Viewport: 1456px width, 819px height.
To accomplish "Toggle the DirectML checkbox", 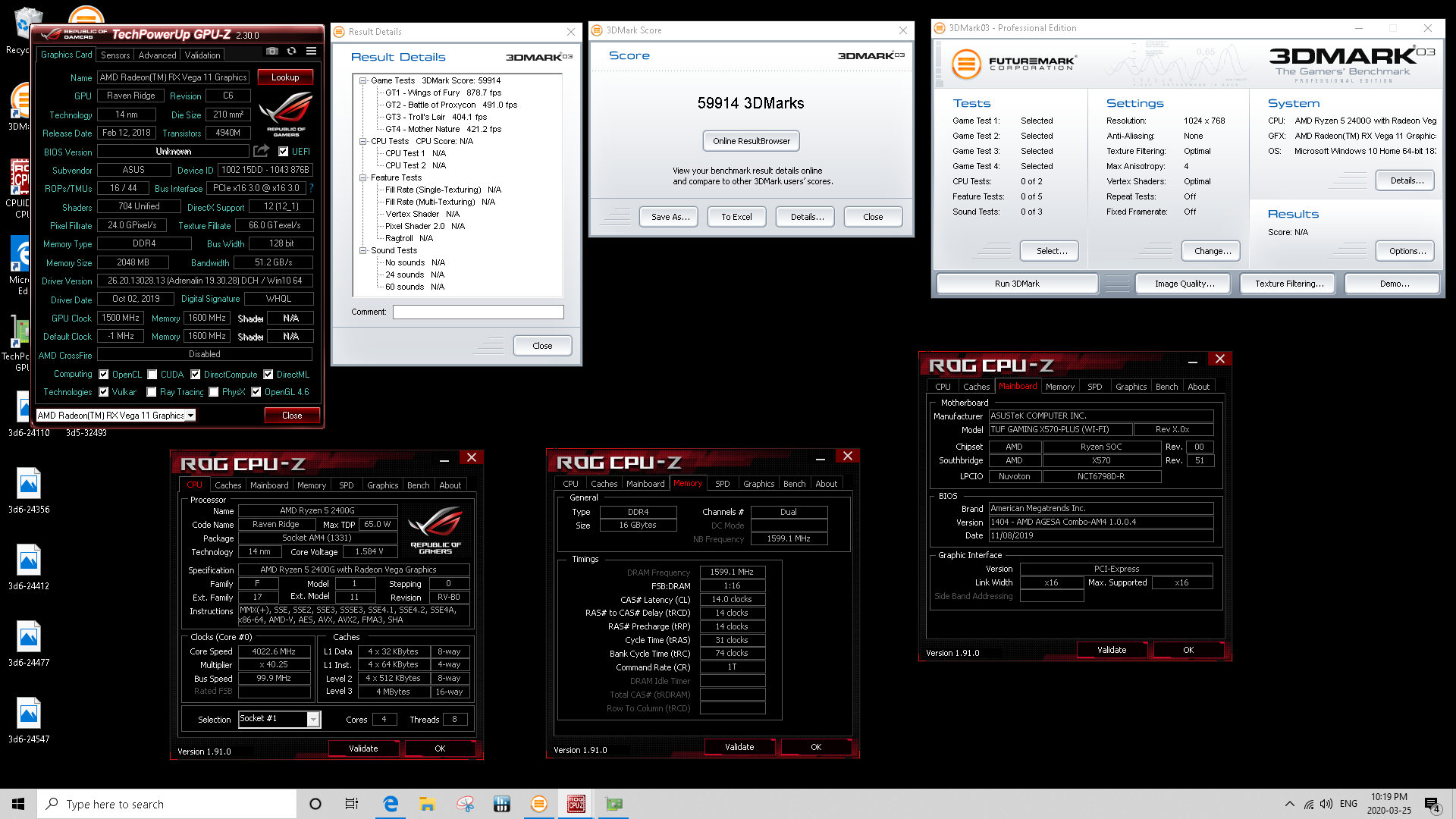I will coord(268,374).
